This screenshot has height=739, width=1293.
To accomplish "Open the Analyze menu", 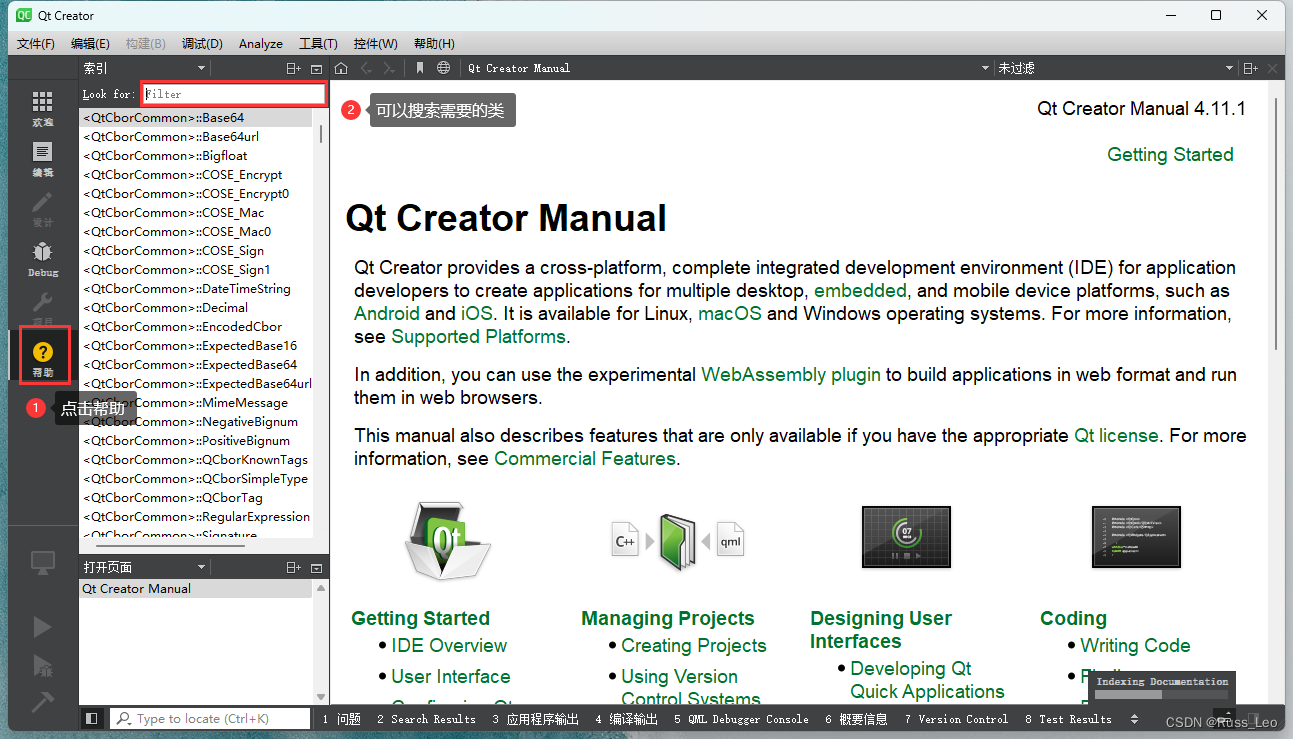I will pos(261,44).
